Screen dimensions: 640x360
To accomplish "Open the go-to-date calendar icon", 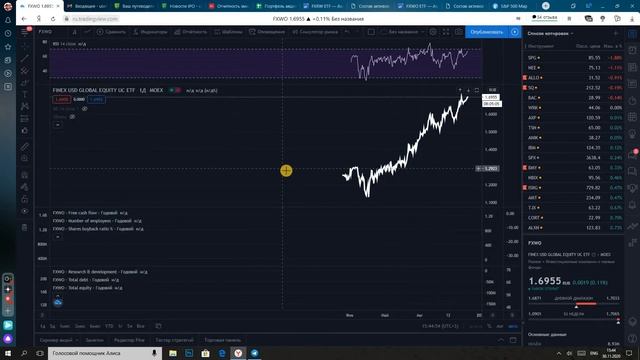I will 158,326.
